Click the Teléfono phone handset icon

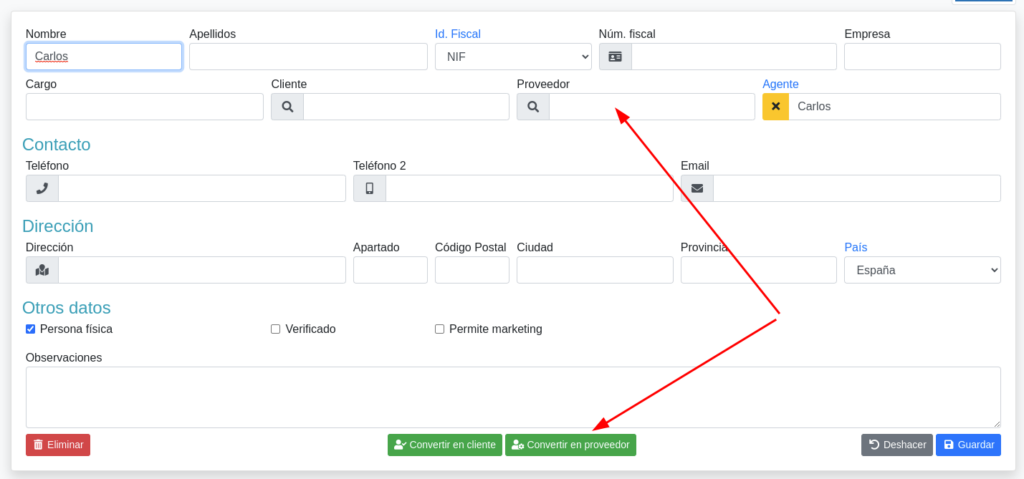pyautogui.click(x=42, y=188)
